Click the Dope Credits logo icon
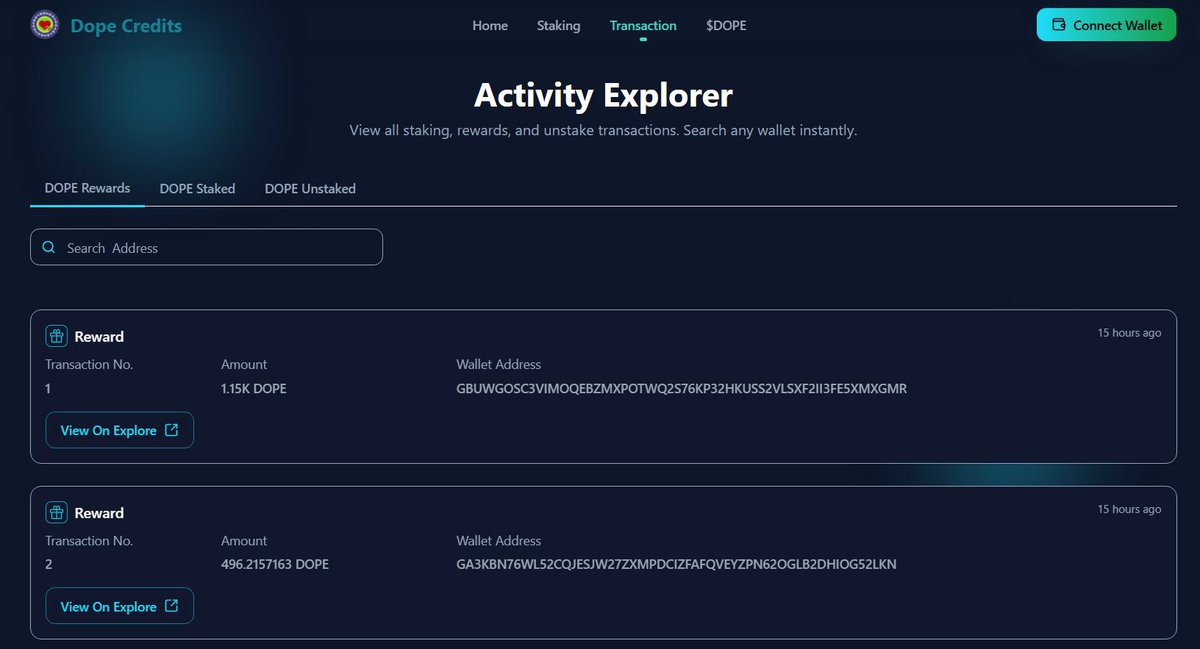Screen dimensions: 1200x649 pyautogui.click(x=44, y=24)
